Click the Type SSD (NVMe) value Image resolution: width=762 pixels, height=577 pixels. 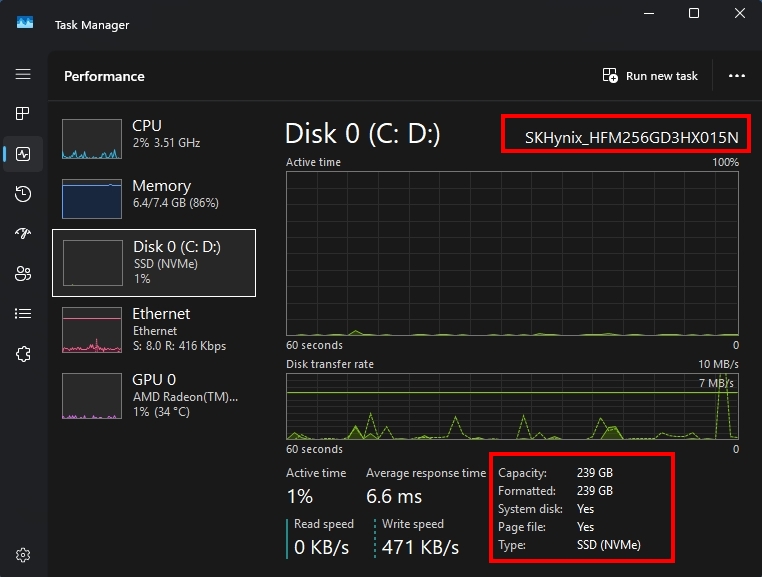608,545
